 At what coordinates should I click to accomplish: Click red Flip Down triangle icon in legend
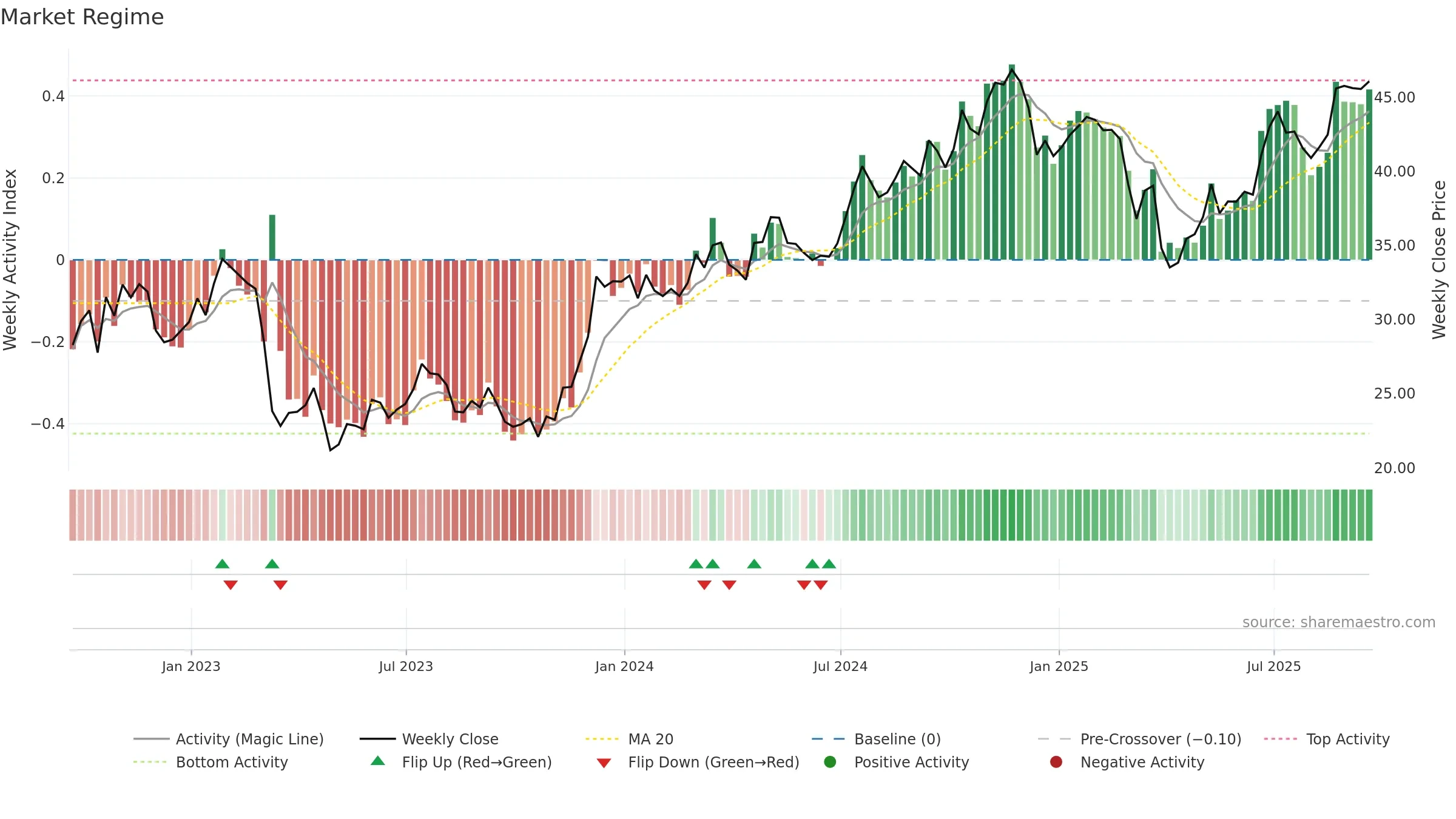point(604,763)
